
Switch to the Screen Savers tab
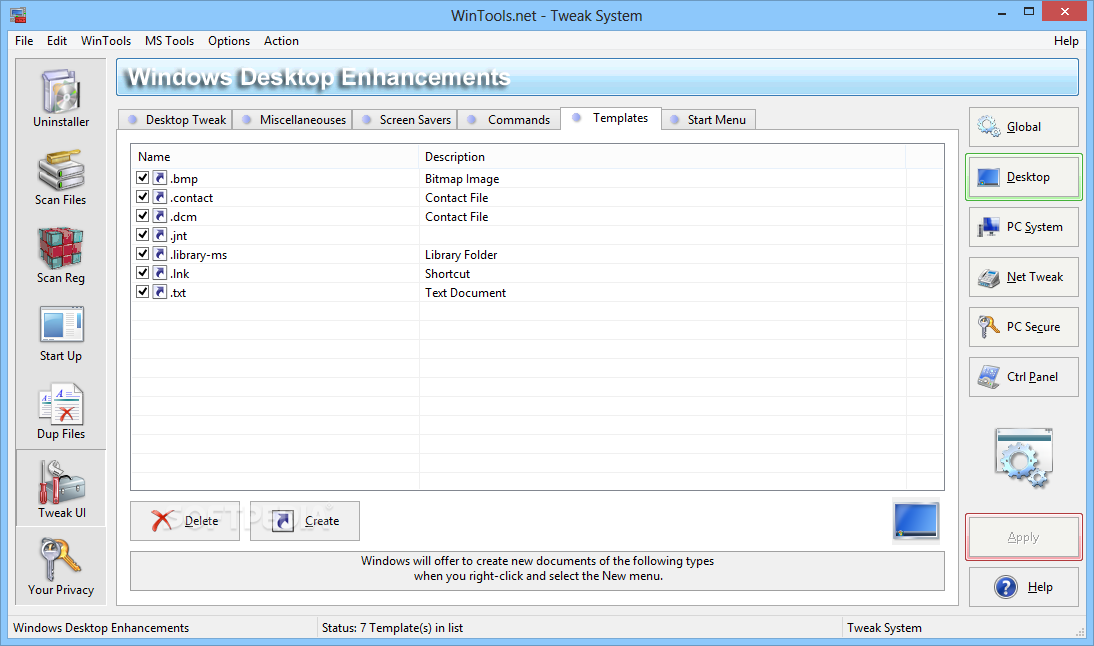[405, 119]
